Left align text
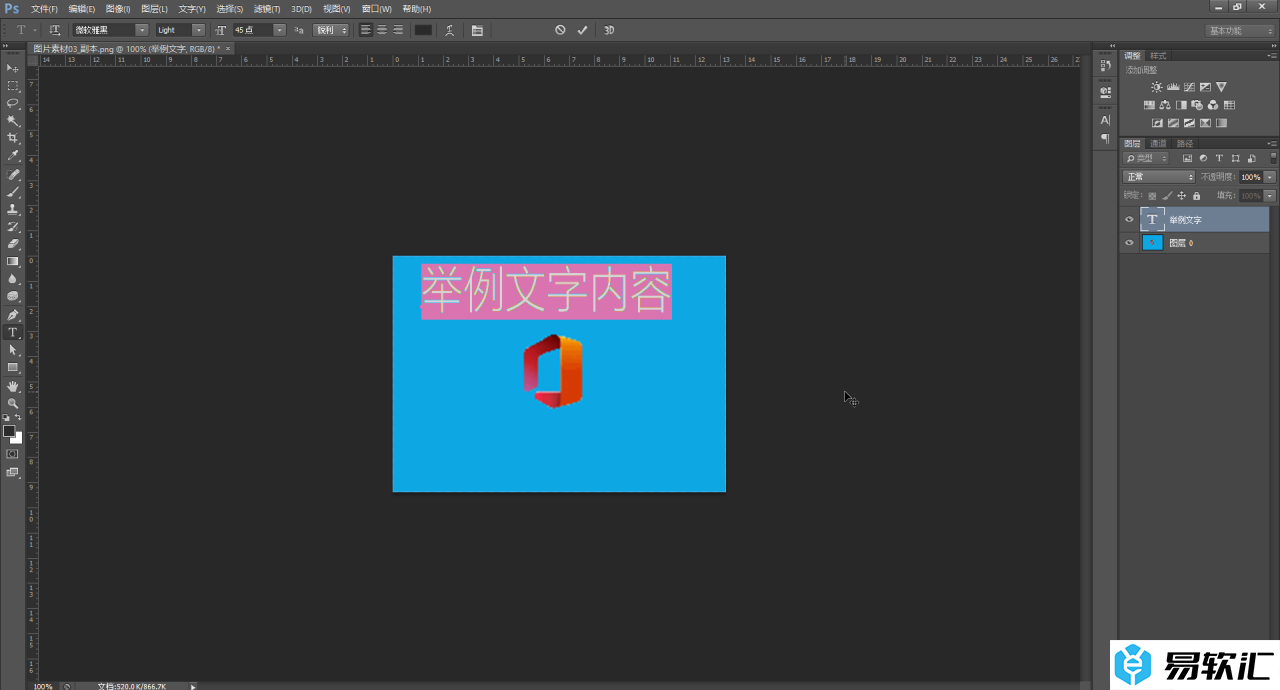The image size is (1280, 690). 366,30
